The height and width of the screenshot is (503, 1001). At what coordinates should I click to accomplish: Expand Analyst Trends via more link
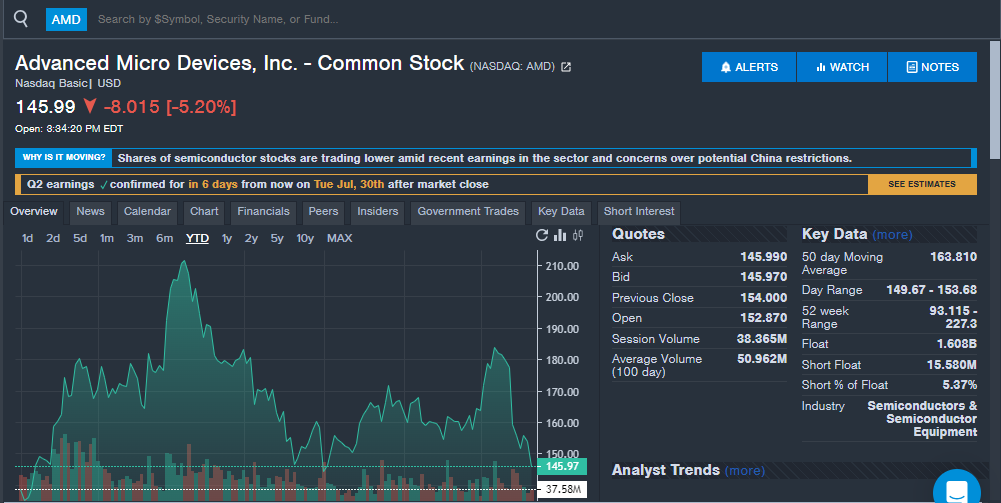pyautogui.click(x=744, y=470)
